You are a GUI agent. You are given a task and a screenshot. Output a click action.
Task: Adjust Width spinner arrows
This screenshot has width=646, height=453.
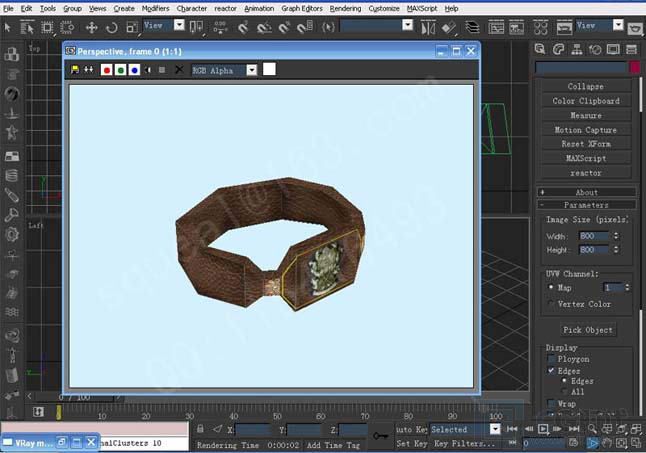click(616, 236)
